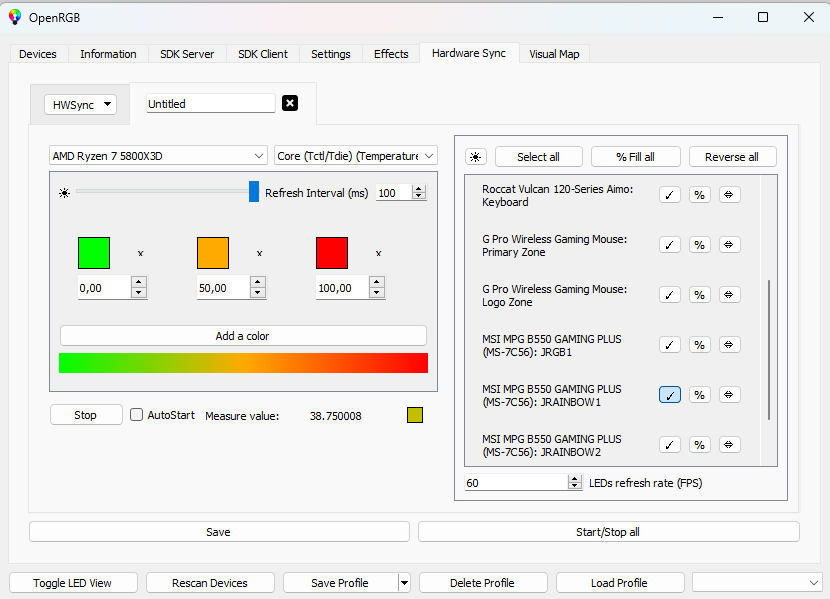Toggle checkmark for G Pro Logo Zone
The height and width of the screenshot is (599, 830).
(x=670, y=295)
